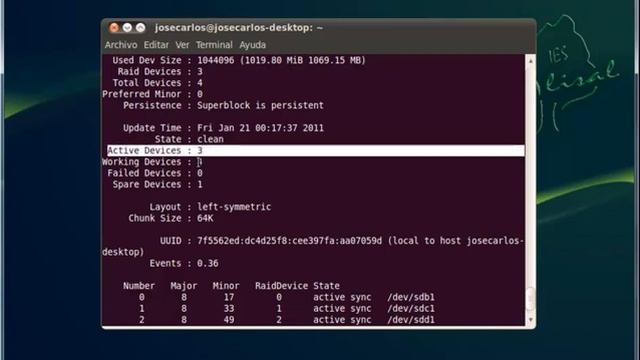
Task: Click the highlighted Active Devices line
Action: 316,151
